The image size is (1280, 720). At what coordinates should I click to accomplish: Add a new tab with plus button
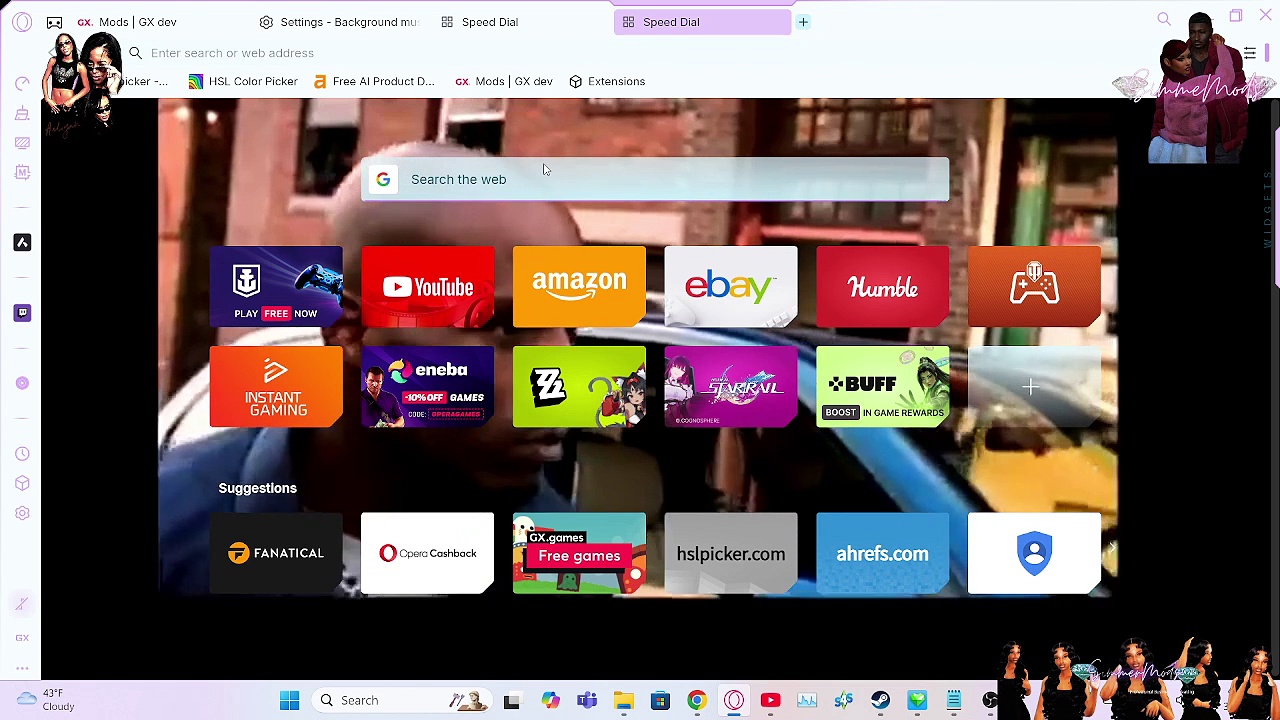[803, 22]
